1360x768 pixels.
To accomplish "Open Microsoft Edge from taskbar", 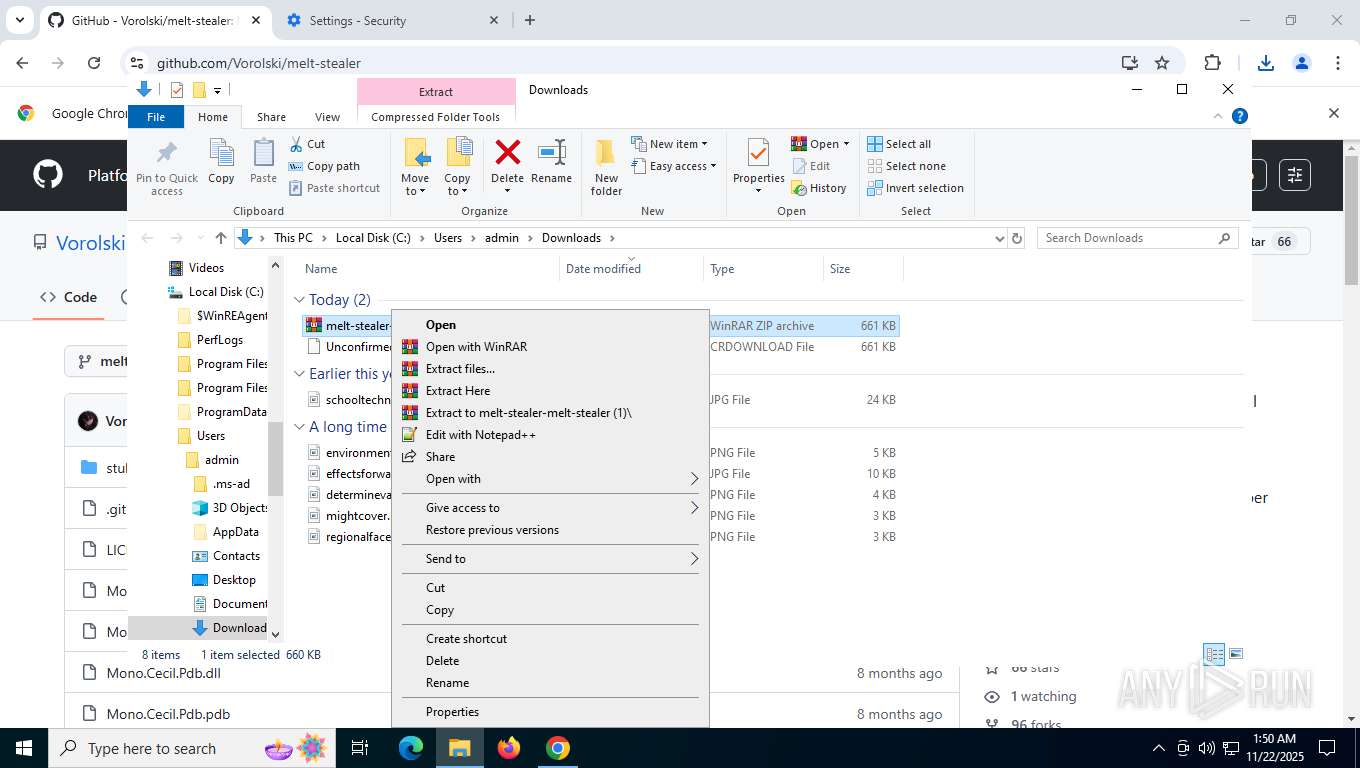I will (x=411, y=748).
